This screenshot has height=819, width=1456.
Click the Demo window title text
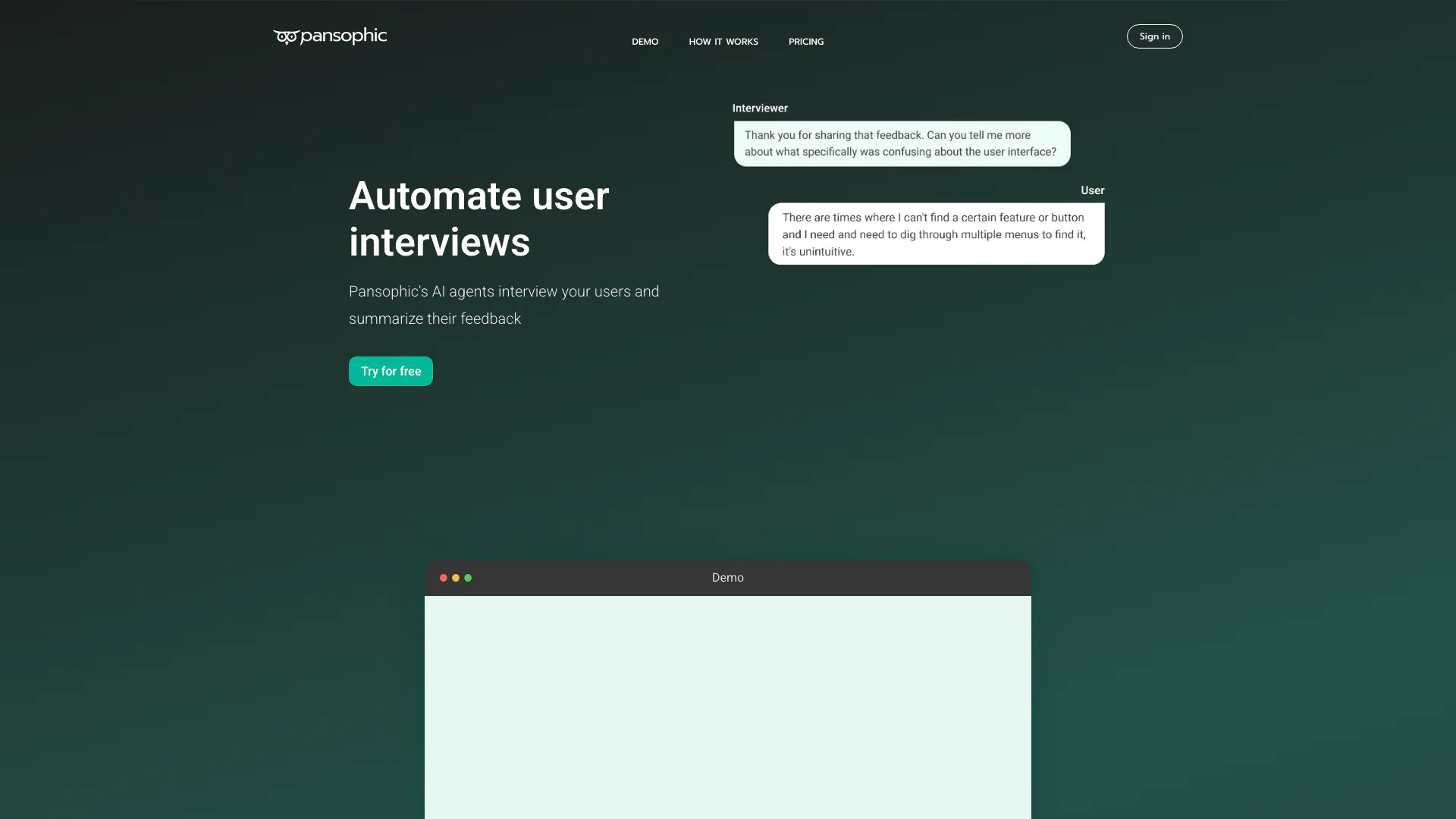[x=727, y=578]
